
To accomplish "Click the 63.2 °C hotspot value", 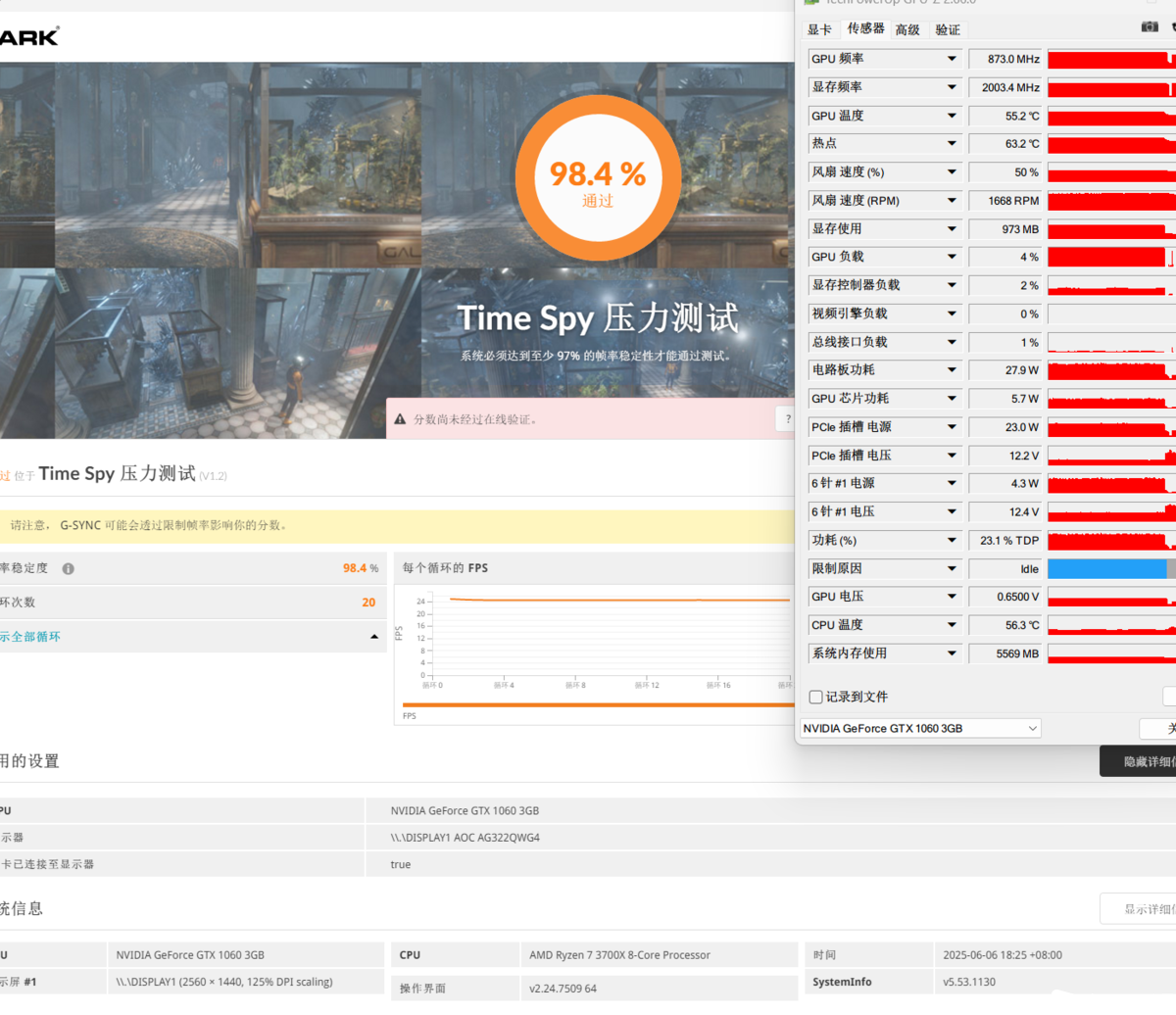I will [1005, 144].
